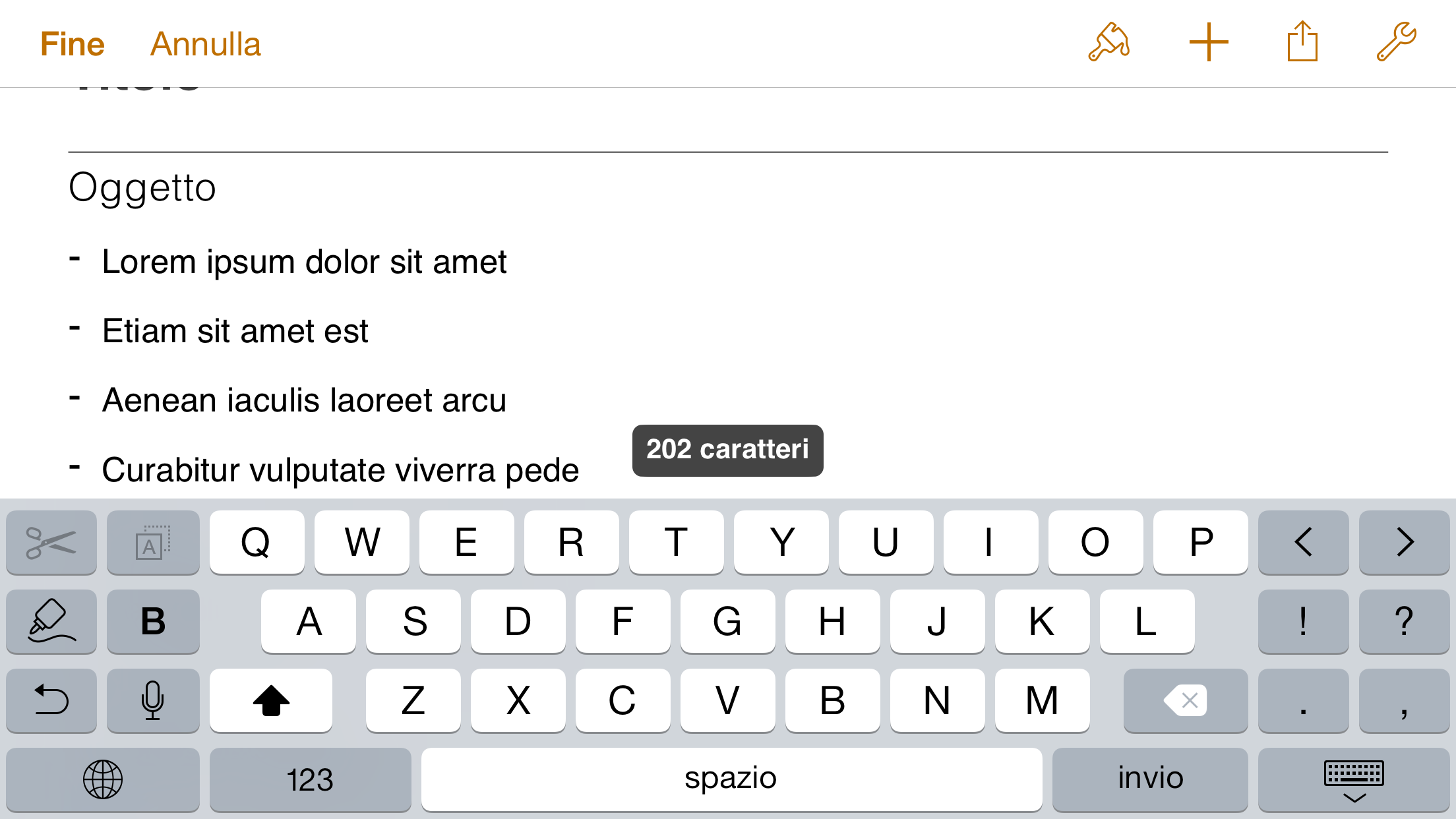This screenshot has width=1456, height=819.
Task: Open the paintbrush format panel
Action: [x=1109, y=43]
